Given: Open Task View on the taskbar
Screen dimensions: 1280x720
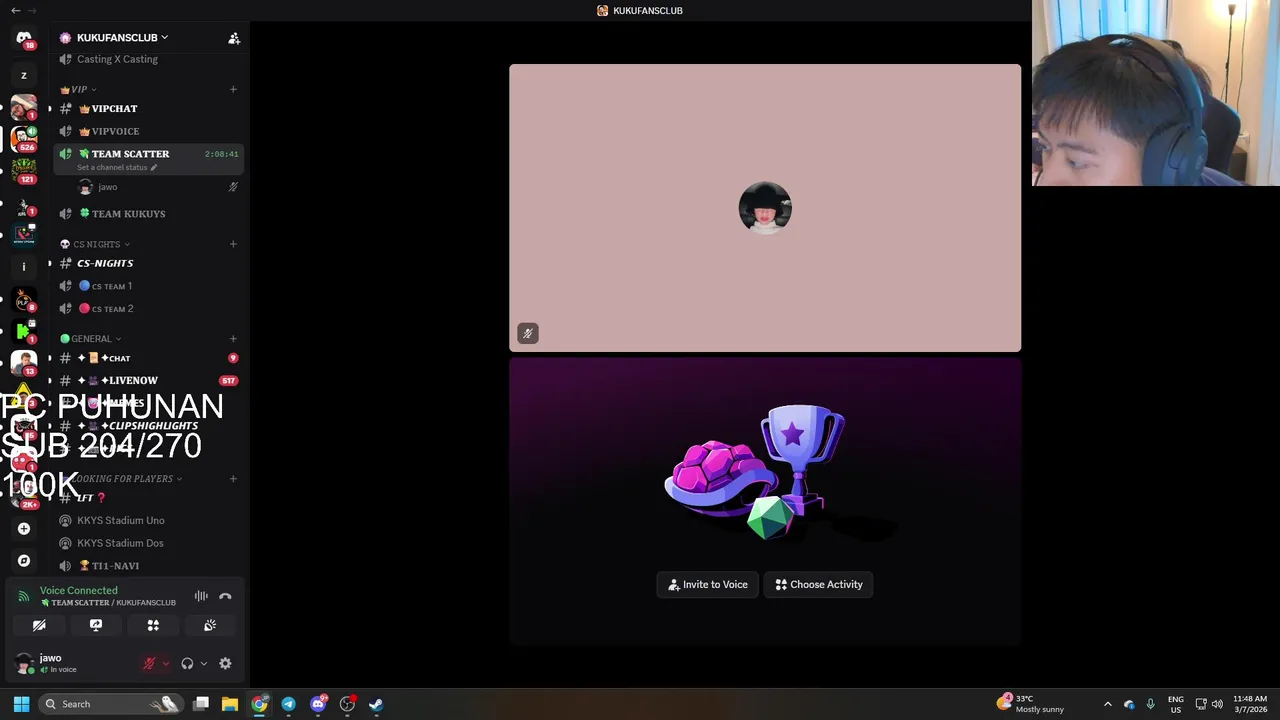Looking at the screenshot, I should point(201,704).
